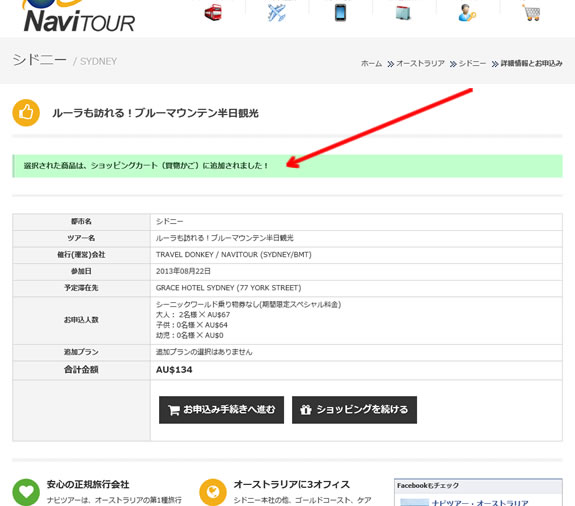The height and width of the screenshot is (506, 575).
Task: Click オーストラリアに3オフィス heading
Action: (x=292, y=484)
